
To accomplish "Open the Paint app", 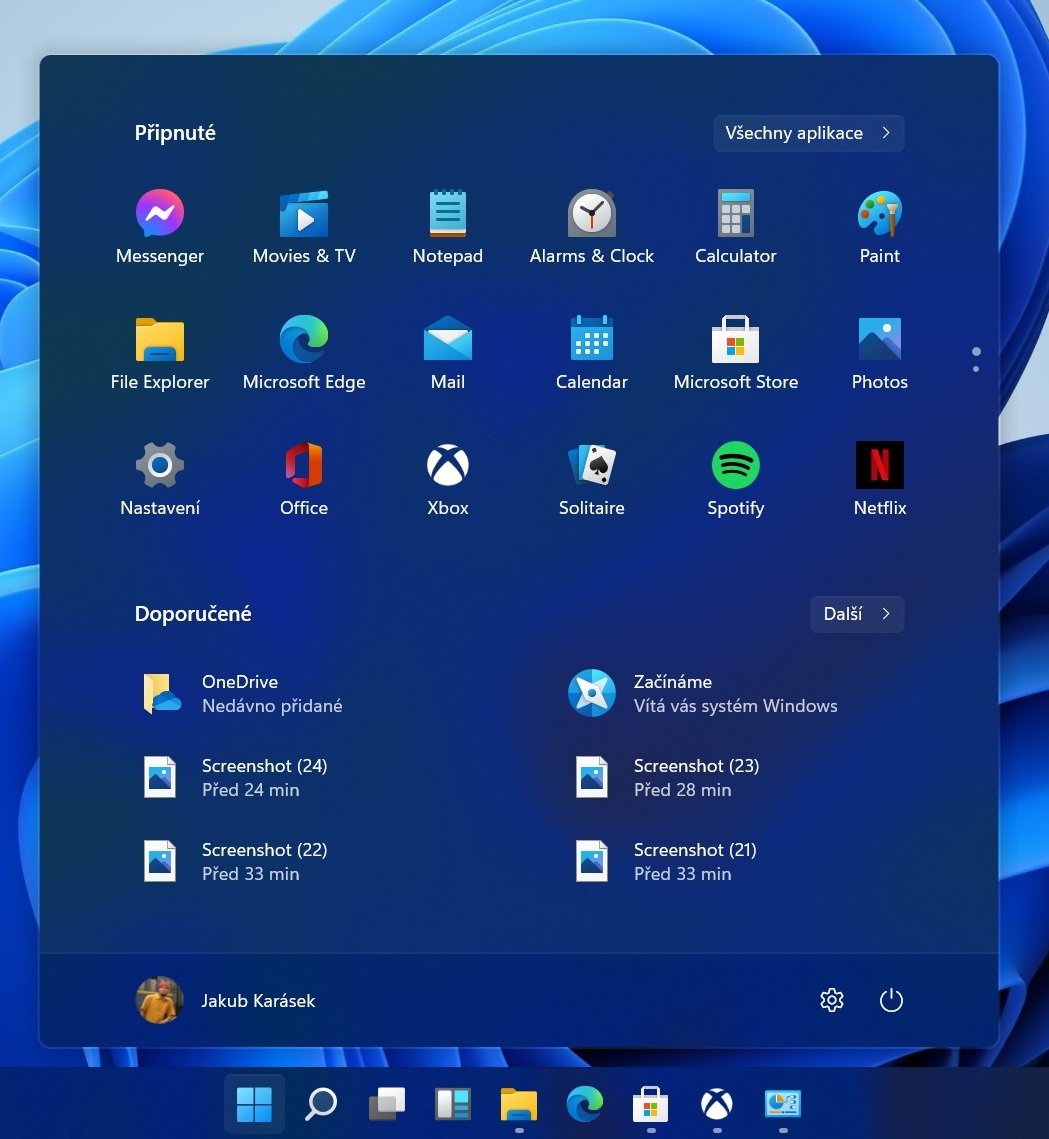I will point(879,227).
